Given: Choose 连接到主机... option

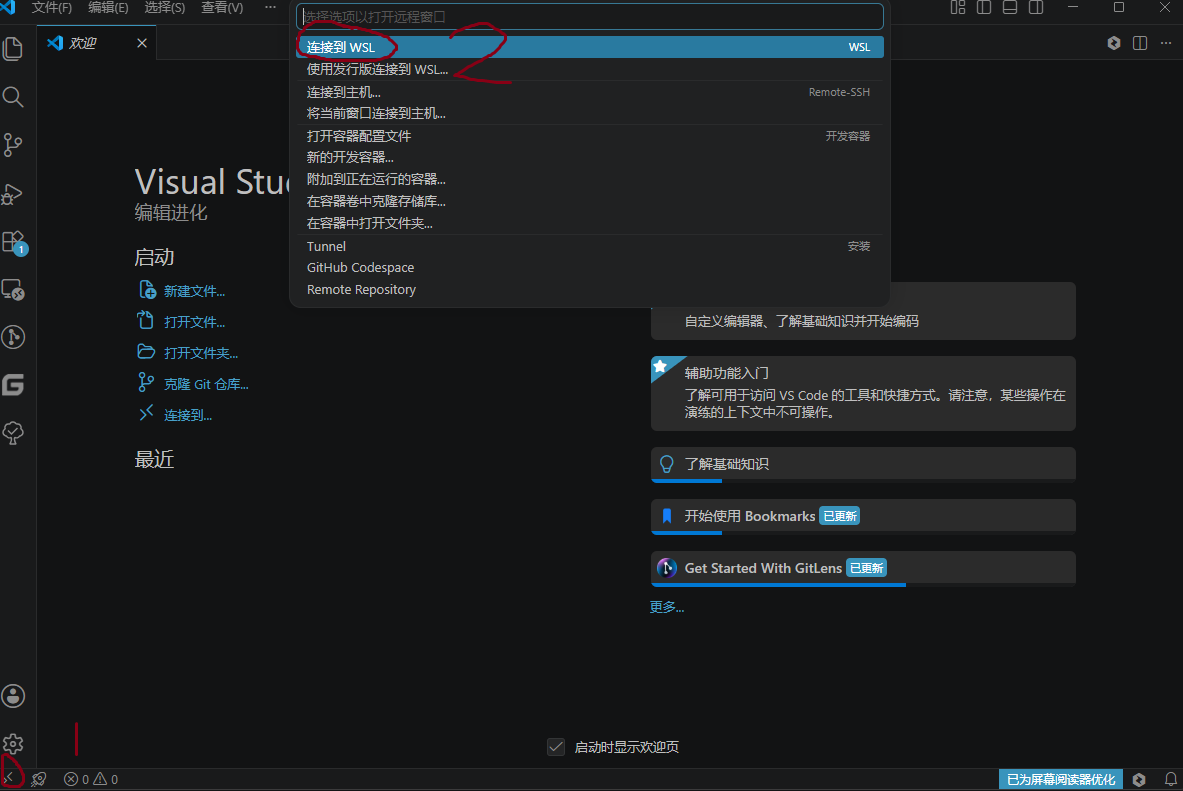Looking at the screenshot, I should pos(589,92).
